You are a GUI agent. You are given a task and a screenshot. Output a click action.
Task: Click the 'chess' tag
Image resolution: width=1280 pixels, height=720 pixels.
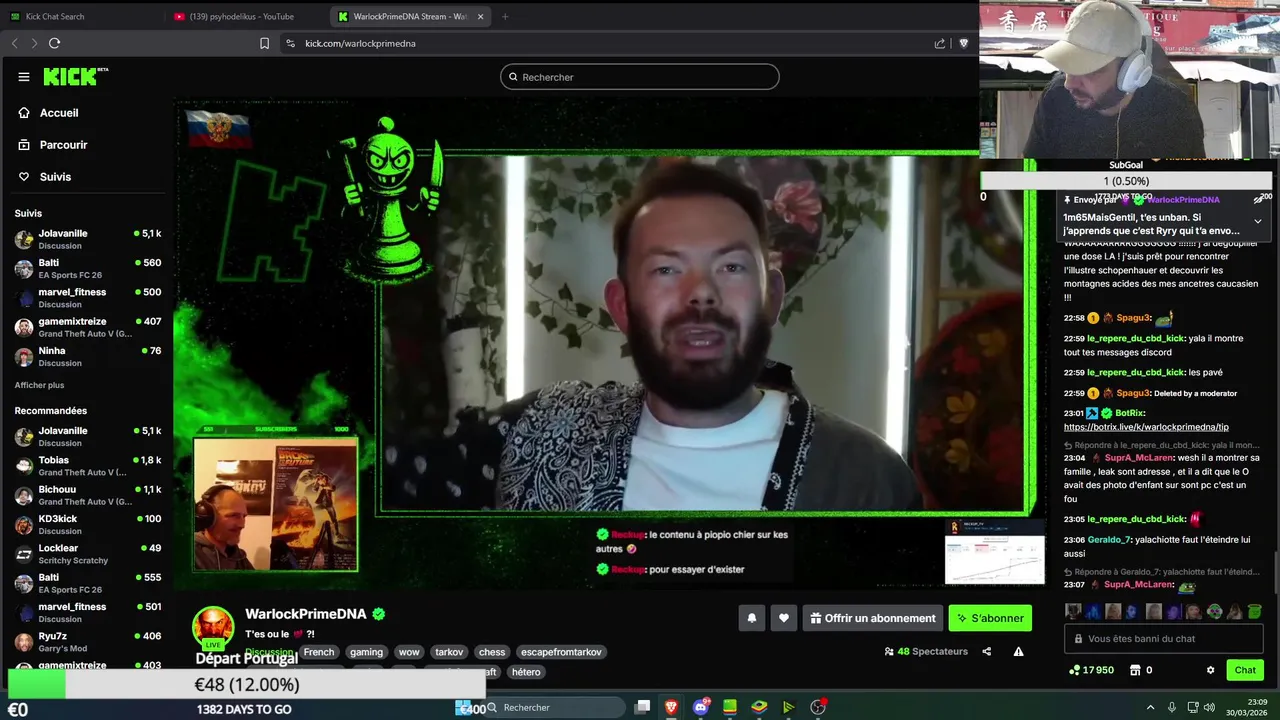tap(492, 652)
